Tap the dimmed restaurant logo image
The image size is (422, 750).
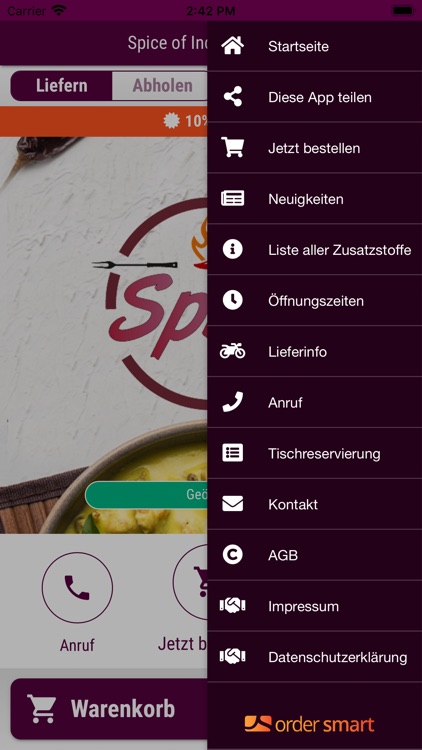[156, 304]
